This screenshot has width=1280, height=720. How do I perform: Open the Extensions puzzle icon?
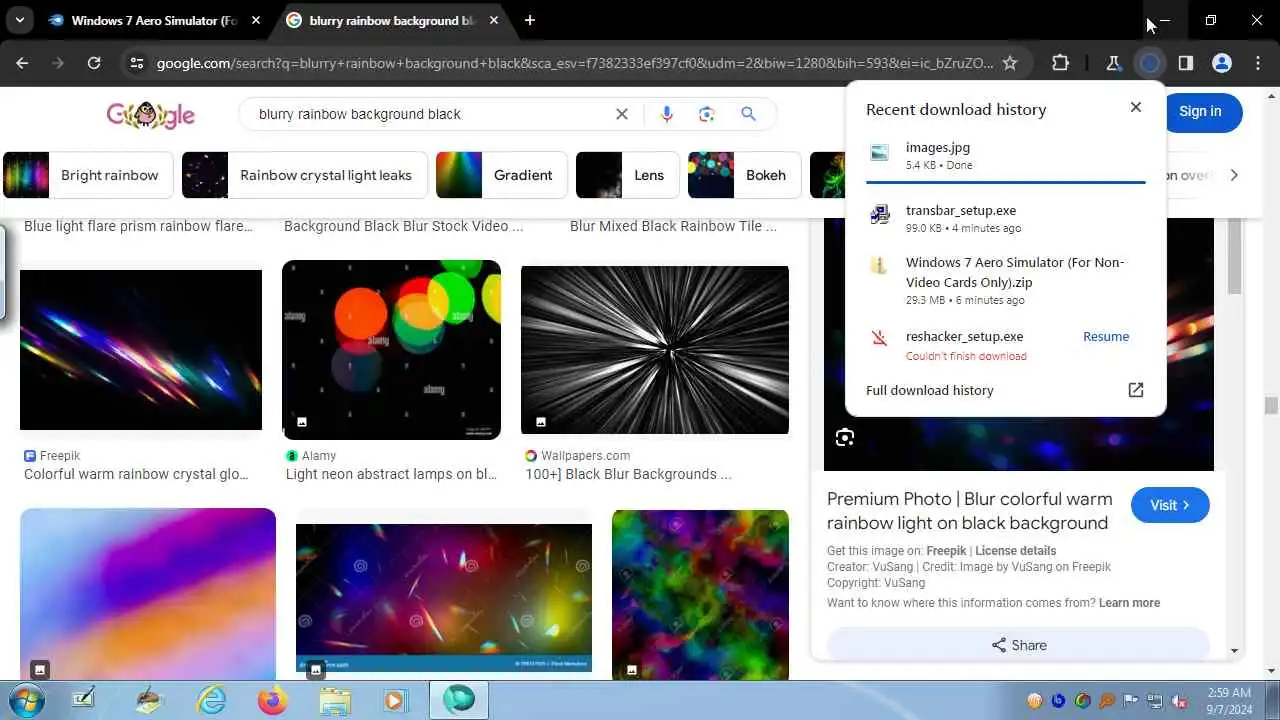(1060, 63)
